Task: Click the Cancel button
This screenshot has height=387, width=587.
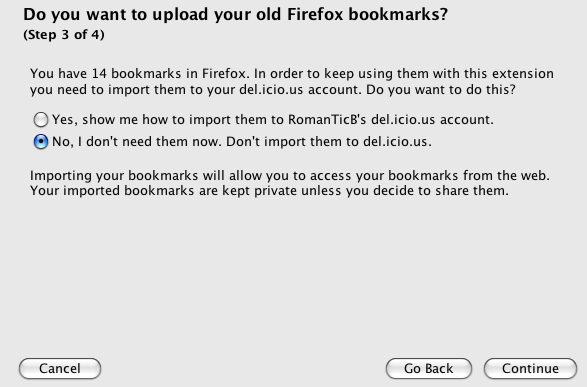Action: 60,369
